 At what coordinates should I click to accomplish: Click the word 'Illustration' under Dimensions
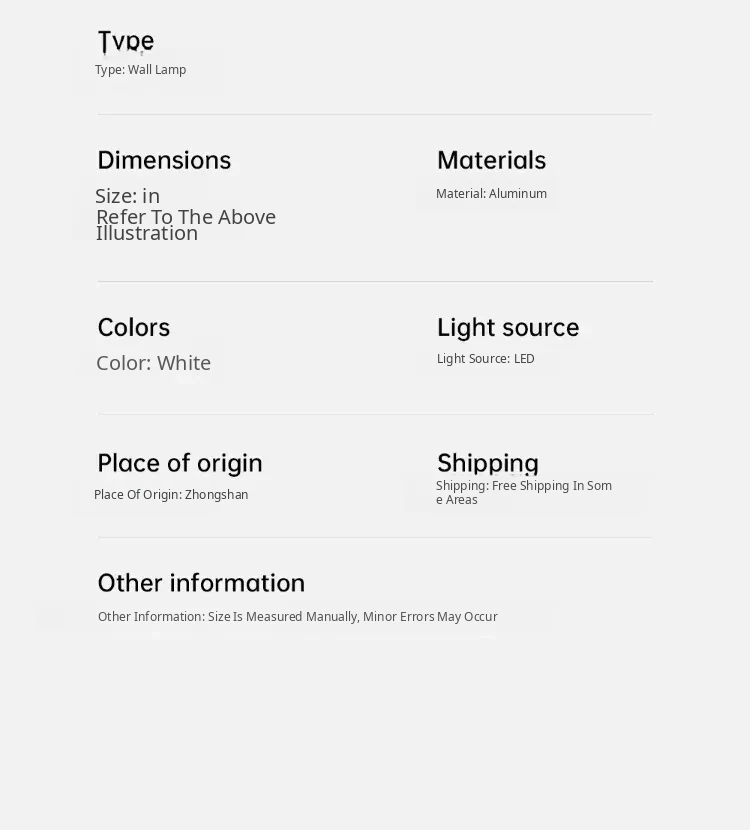(x=147, y=234)
